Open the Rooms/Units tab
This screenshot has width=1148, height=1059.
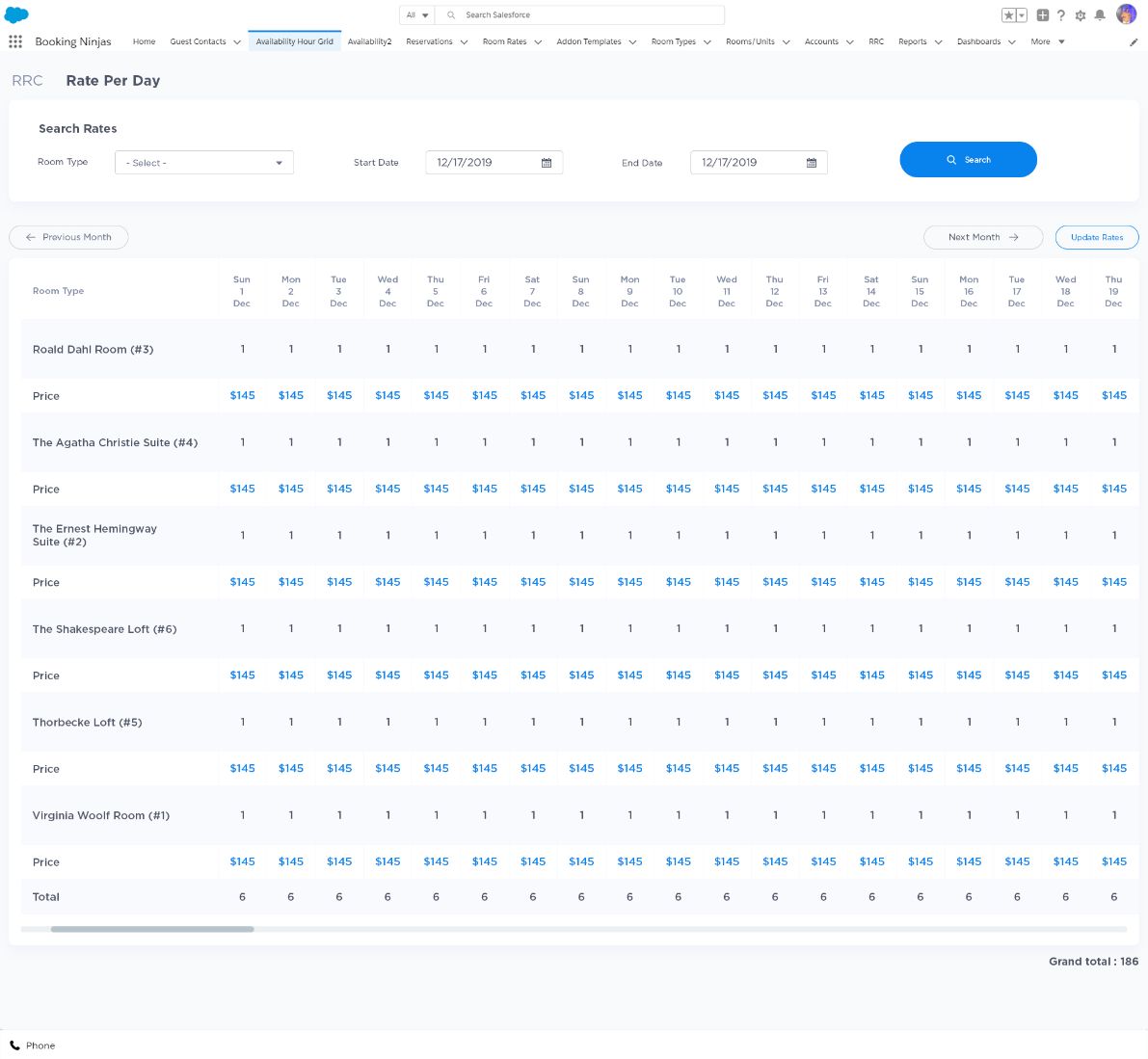click(750, 41)
